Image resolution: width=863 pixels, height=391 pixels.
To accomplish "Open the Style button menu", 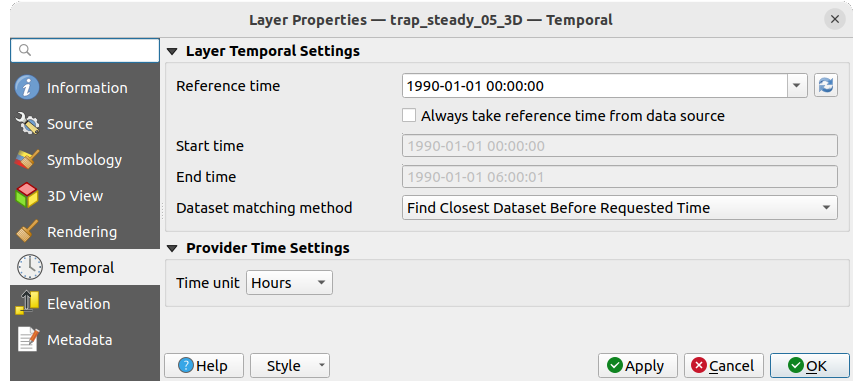I will 290,366.
